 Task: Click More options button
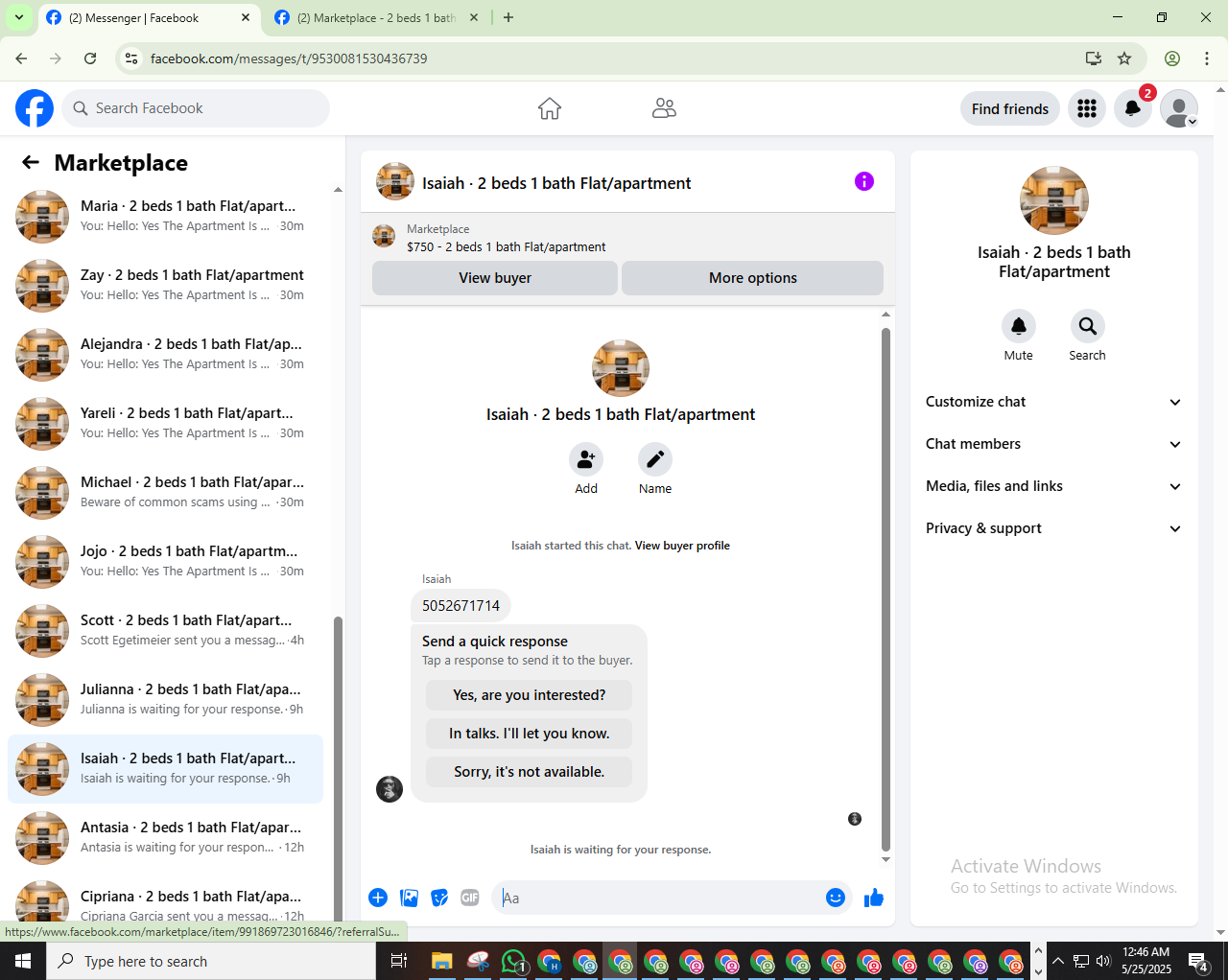pyautogui.click(x=753, y=278)
